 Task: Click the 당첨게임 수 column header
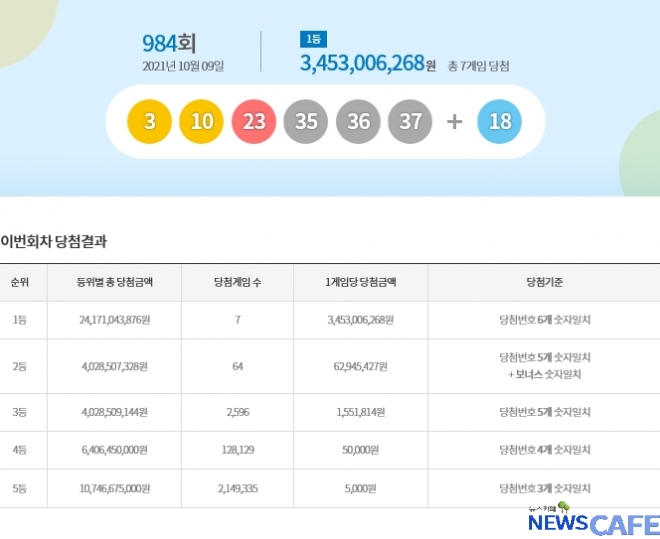(x=237, y=282)
